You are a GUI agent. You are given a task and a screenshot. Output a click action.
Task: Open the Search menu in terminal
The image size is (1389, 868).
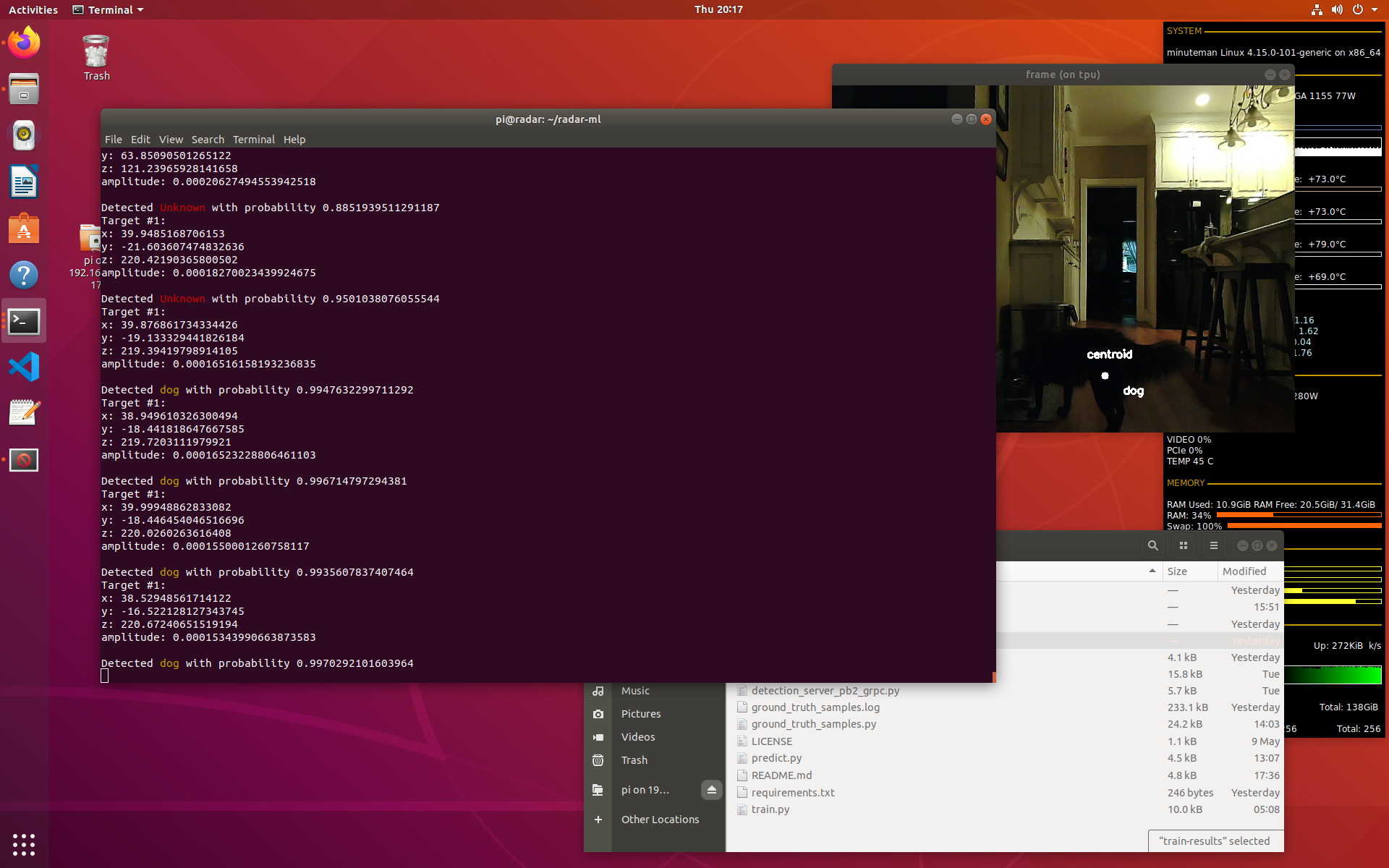point(208,140)
